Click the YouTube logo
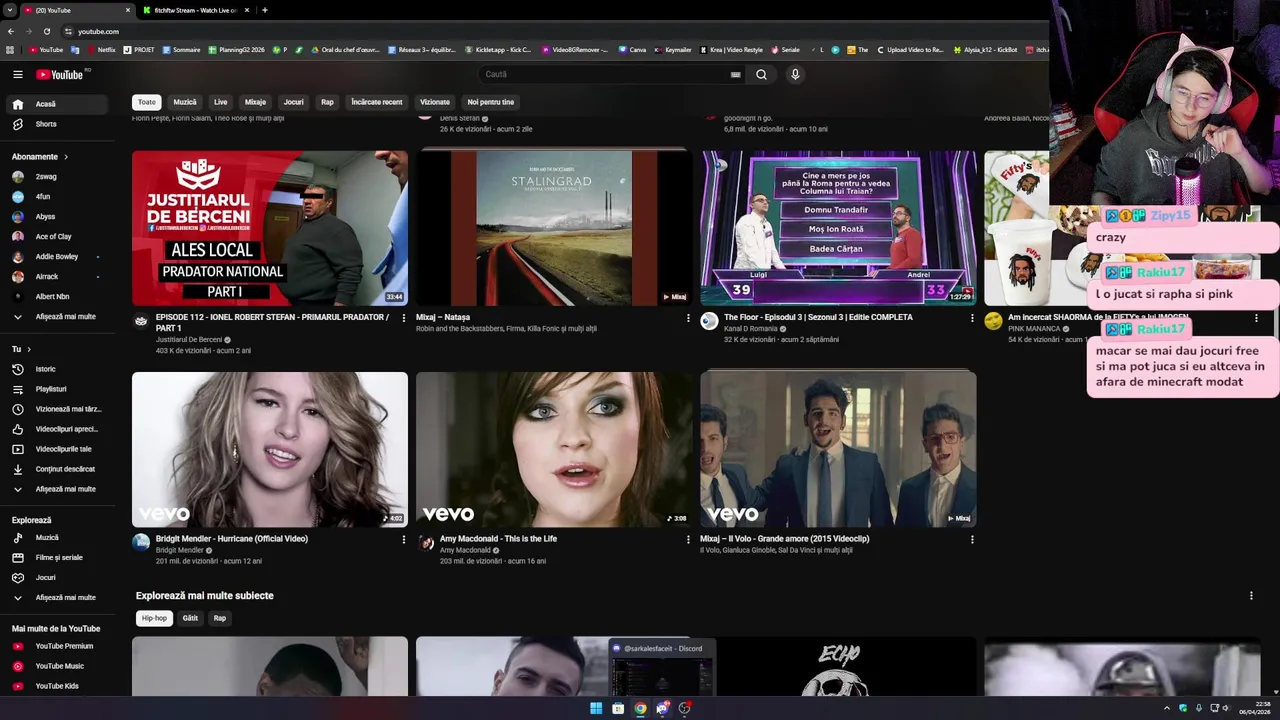 click(60, 74)
